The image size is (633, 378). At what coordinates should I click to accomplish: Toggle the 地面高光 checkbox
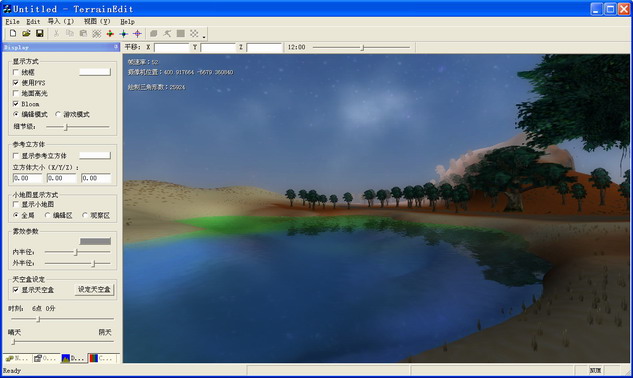[16, 93]
